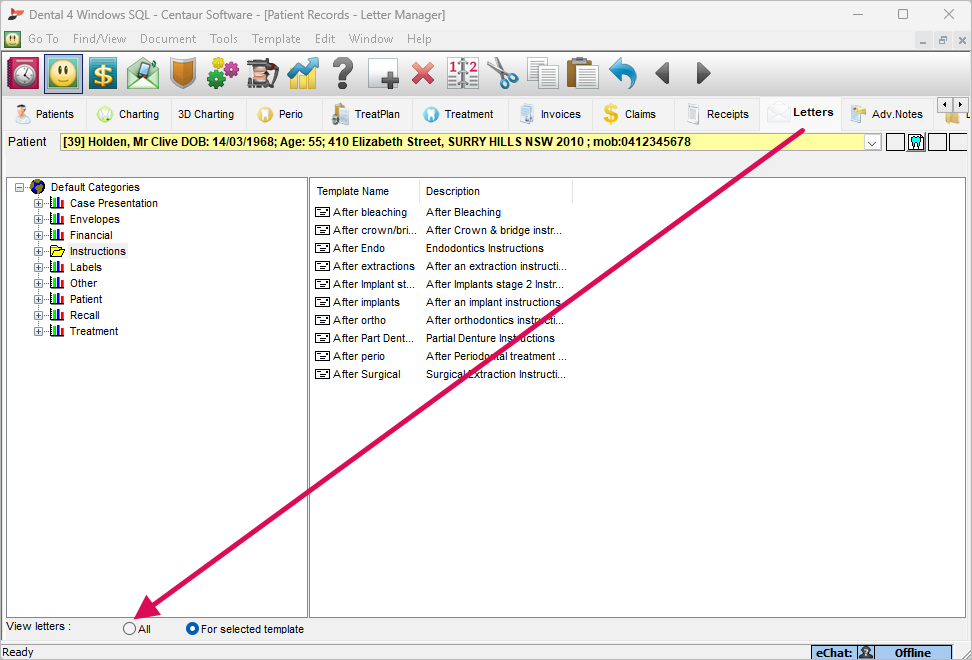Click the smiley icon beside Go To menu
The image size is (972, 660).
click(x=12, y=39)
